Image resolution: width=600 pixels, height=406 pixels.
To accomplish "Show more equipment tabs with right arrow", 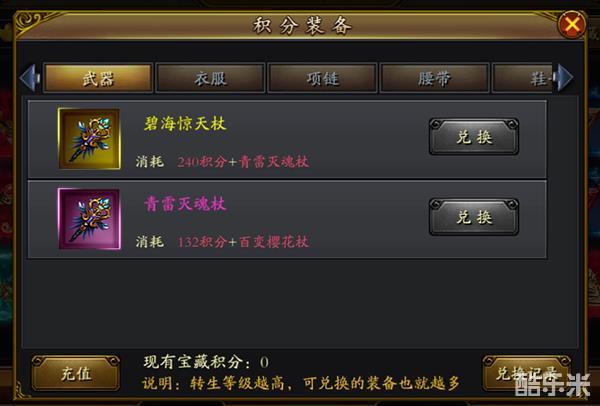I will coord(564,78).
